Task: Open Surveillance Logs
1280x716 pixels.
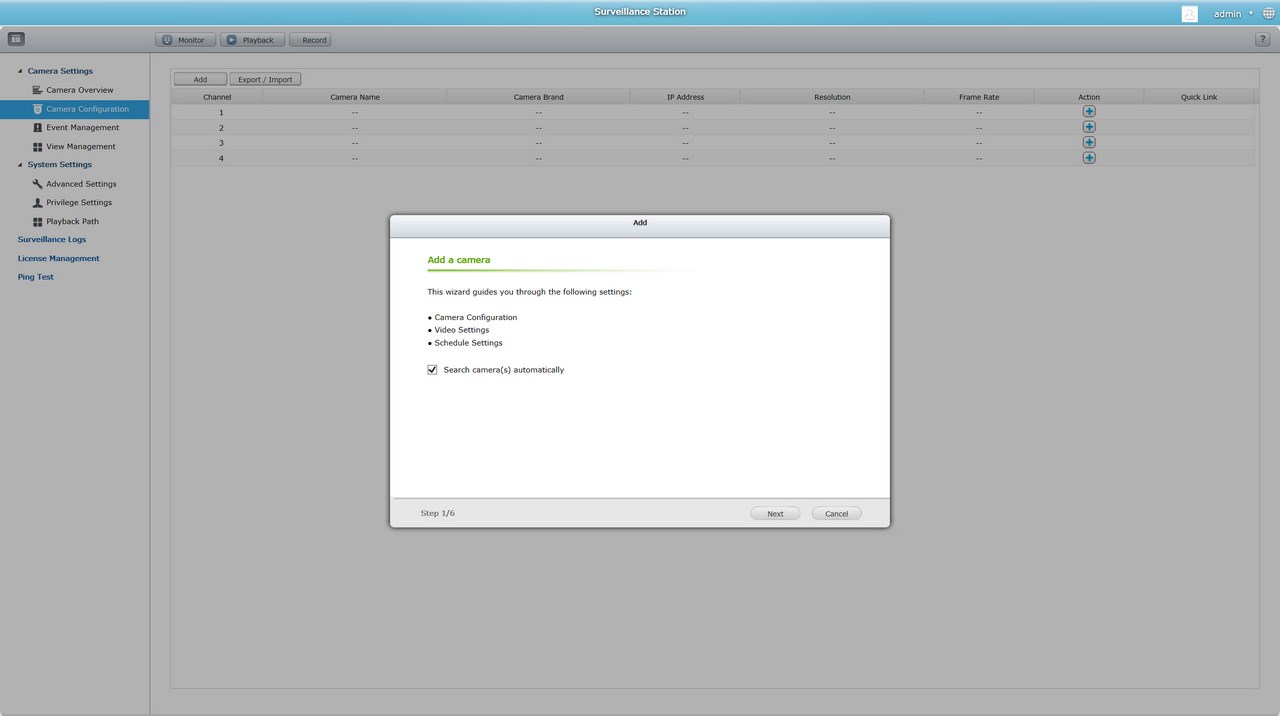Action: pyautogui.click(x=52, y=239)
